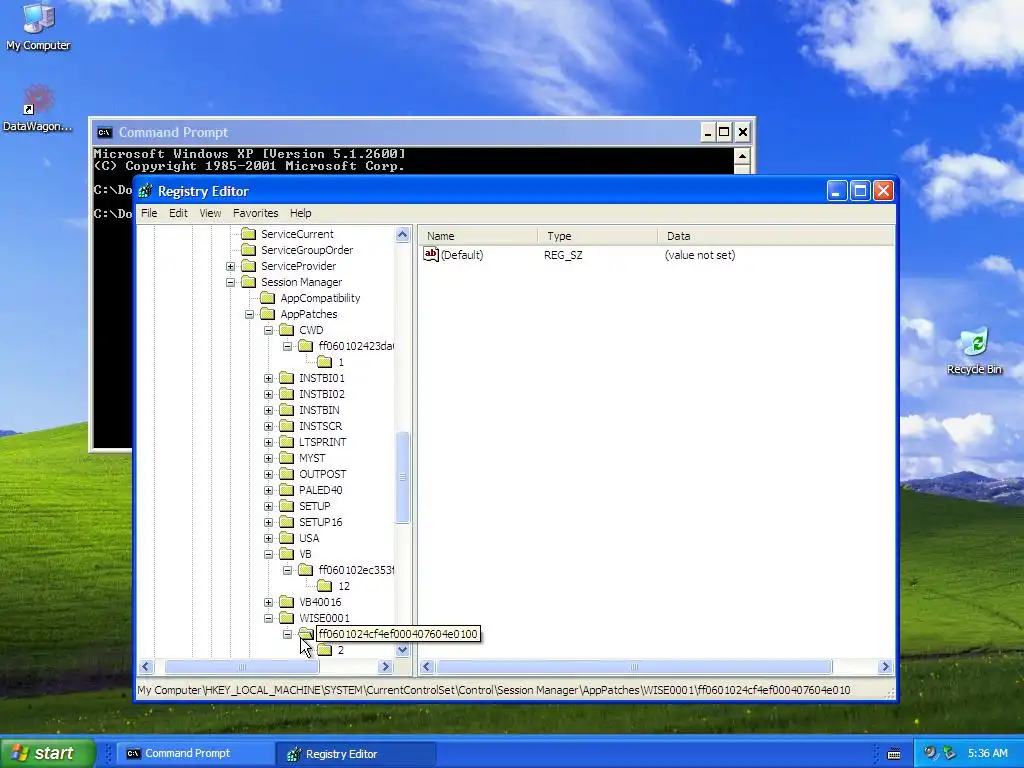This screenshot has height=768, width=1024.
Task: Select the INSTBI01 folder icon
Action: tap(286, 378)
